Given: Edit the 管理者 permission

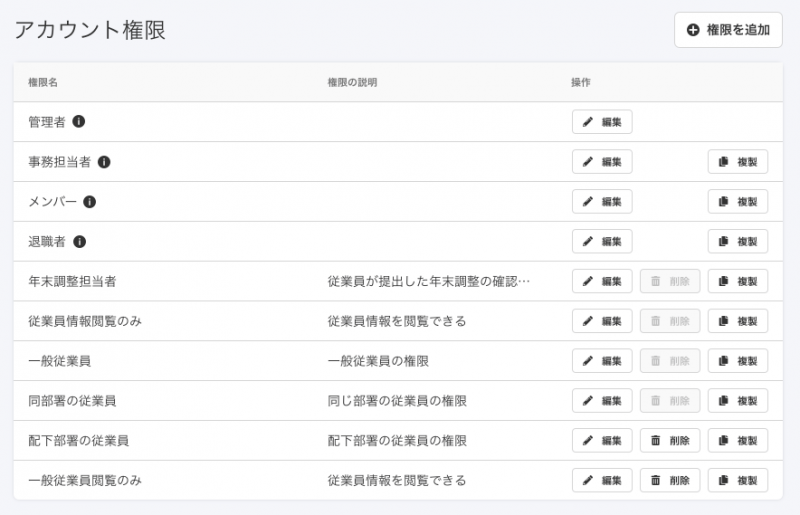Looking at the screenshot, I should pos(602,122).
